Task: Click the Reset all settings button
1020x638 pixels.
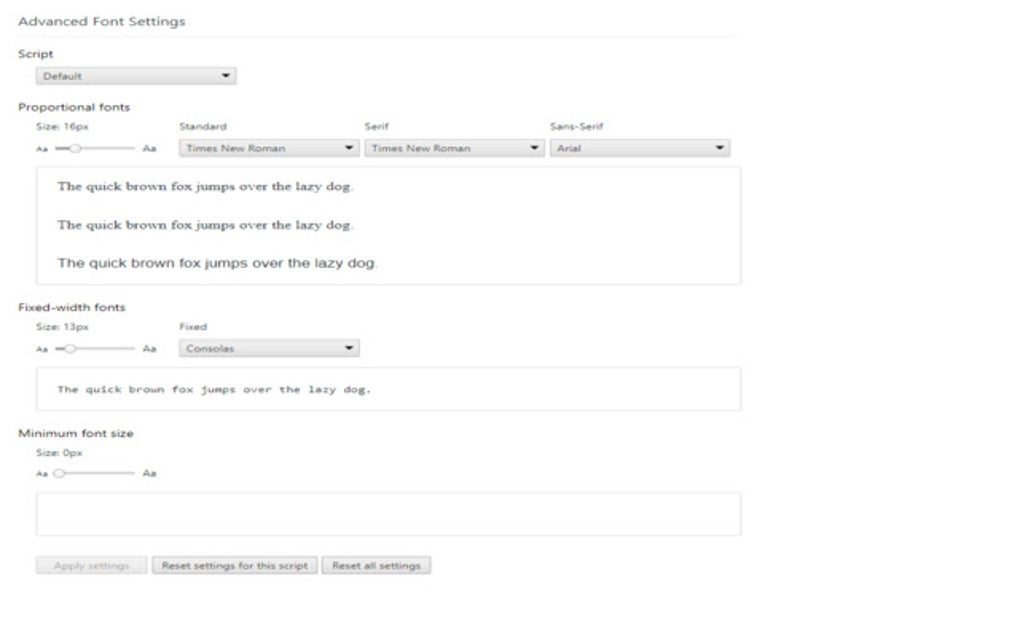Action: click(375, 565)
